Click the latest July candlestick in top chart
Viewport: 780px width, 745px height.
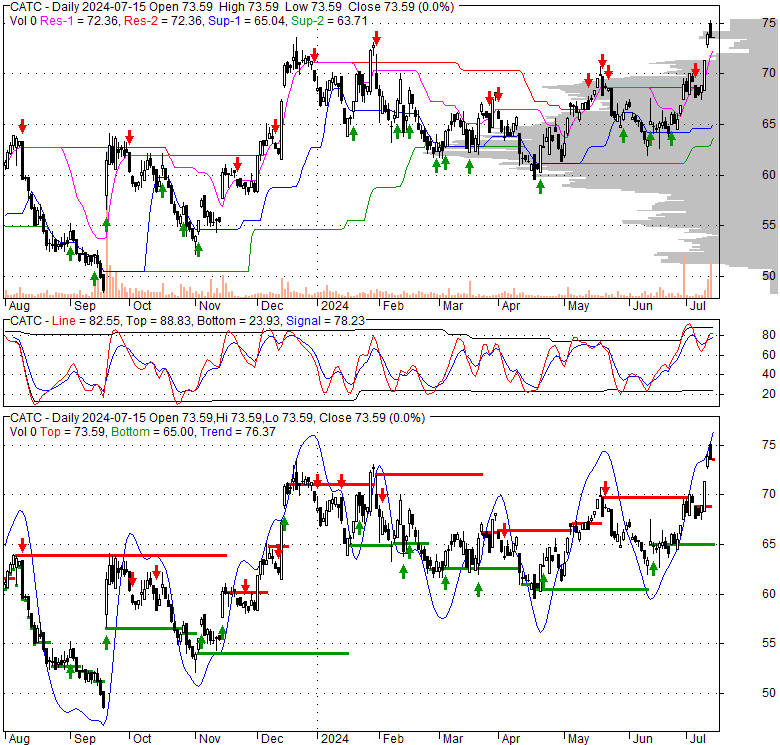click(710, 30)
